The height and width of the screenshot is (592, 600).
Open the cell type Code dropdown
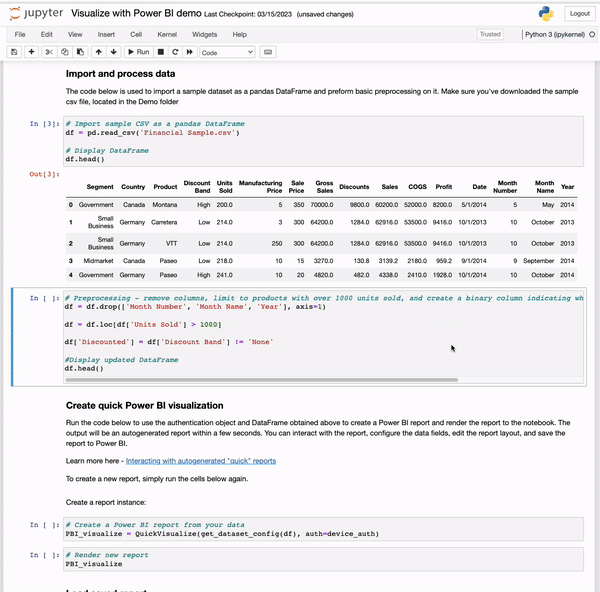[x=227, y=52]
